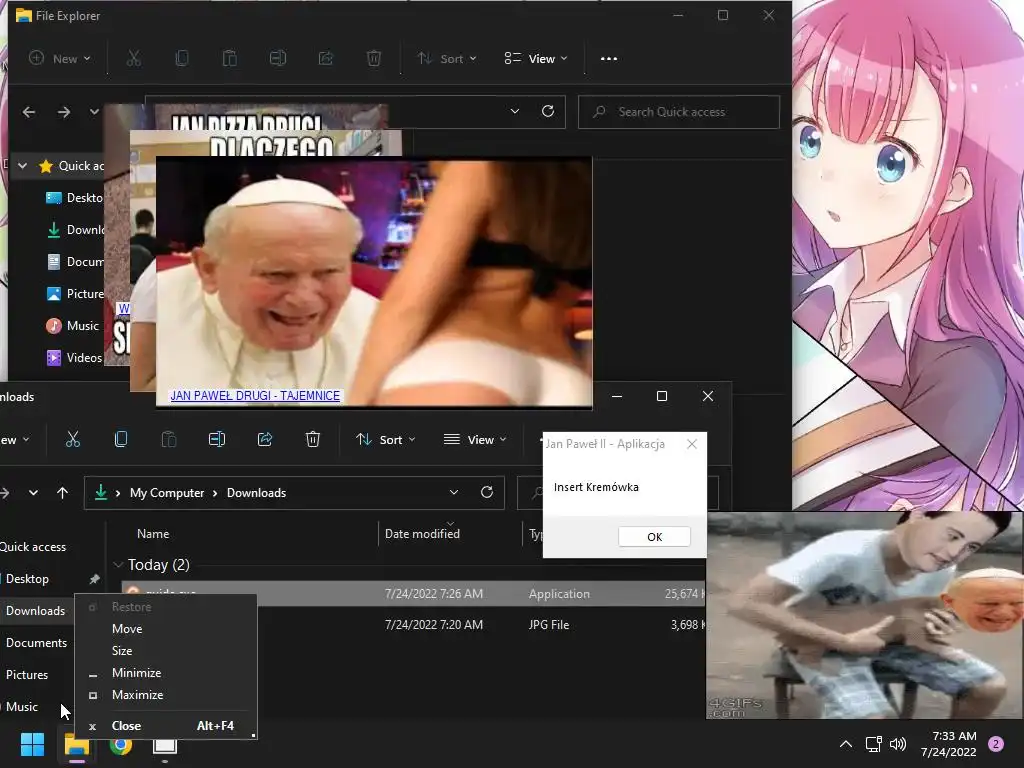Click File Explorer taskbar icon
Image resolution: width=1024 pixels, height=768 pixels.
(76, 744)
